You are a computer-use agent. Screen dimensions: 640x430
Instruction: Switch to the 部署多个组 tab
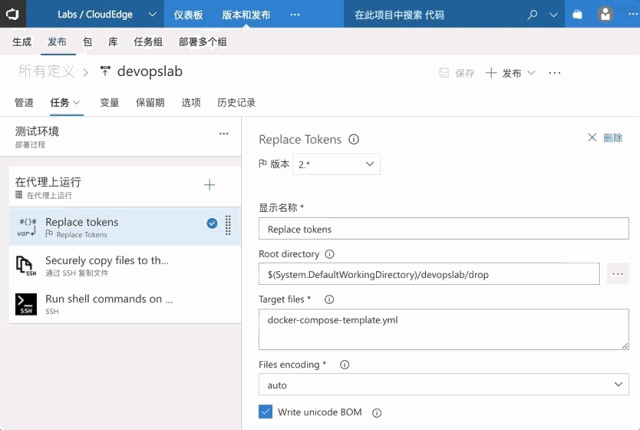tap(202, 42)
